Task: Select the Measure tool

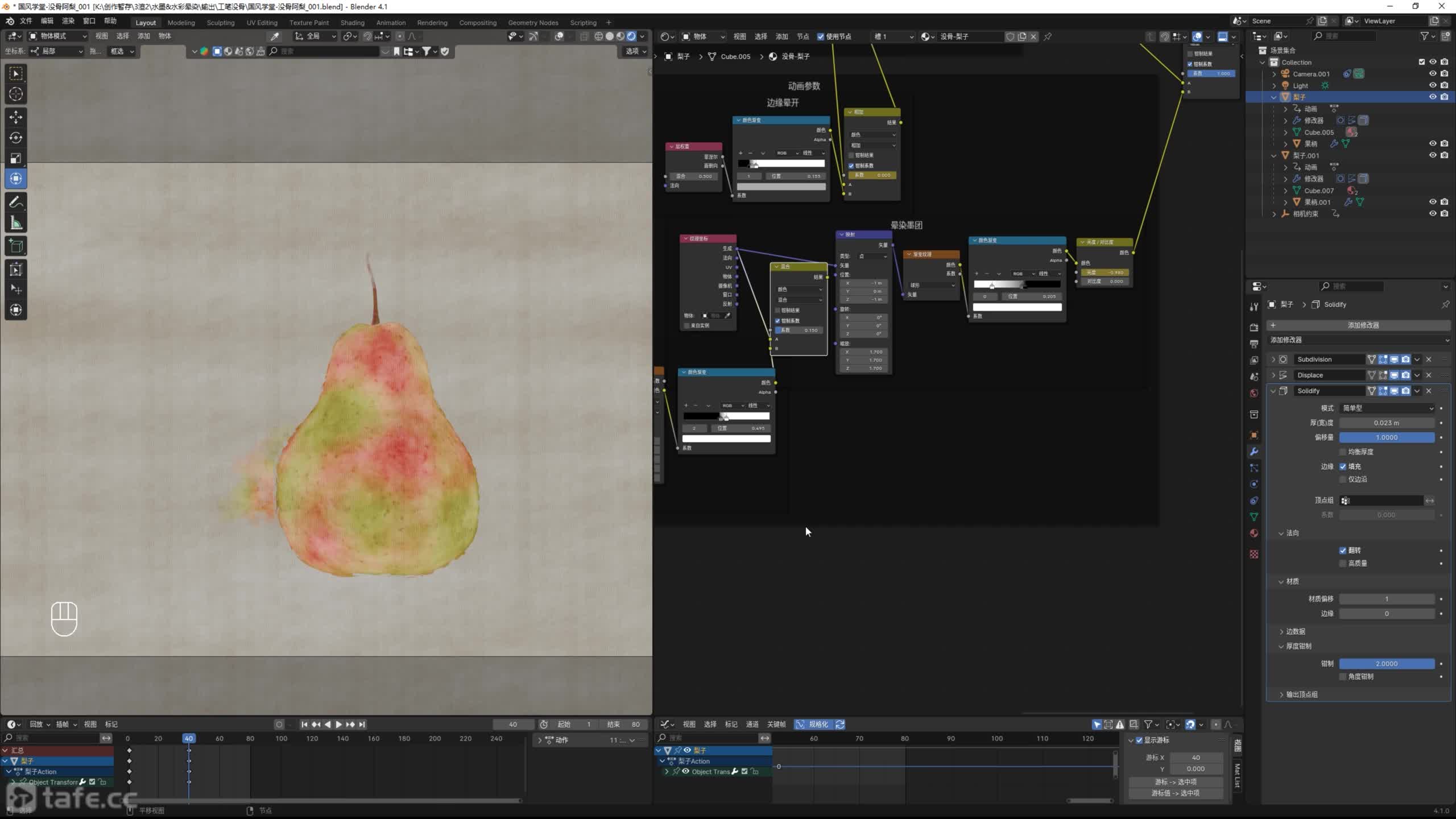Action: [x=16, y=224]
